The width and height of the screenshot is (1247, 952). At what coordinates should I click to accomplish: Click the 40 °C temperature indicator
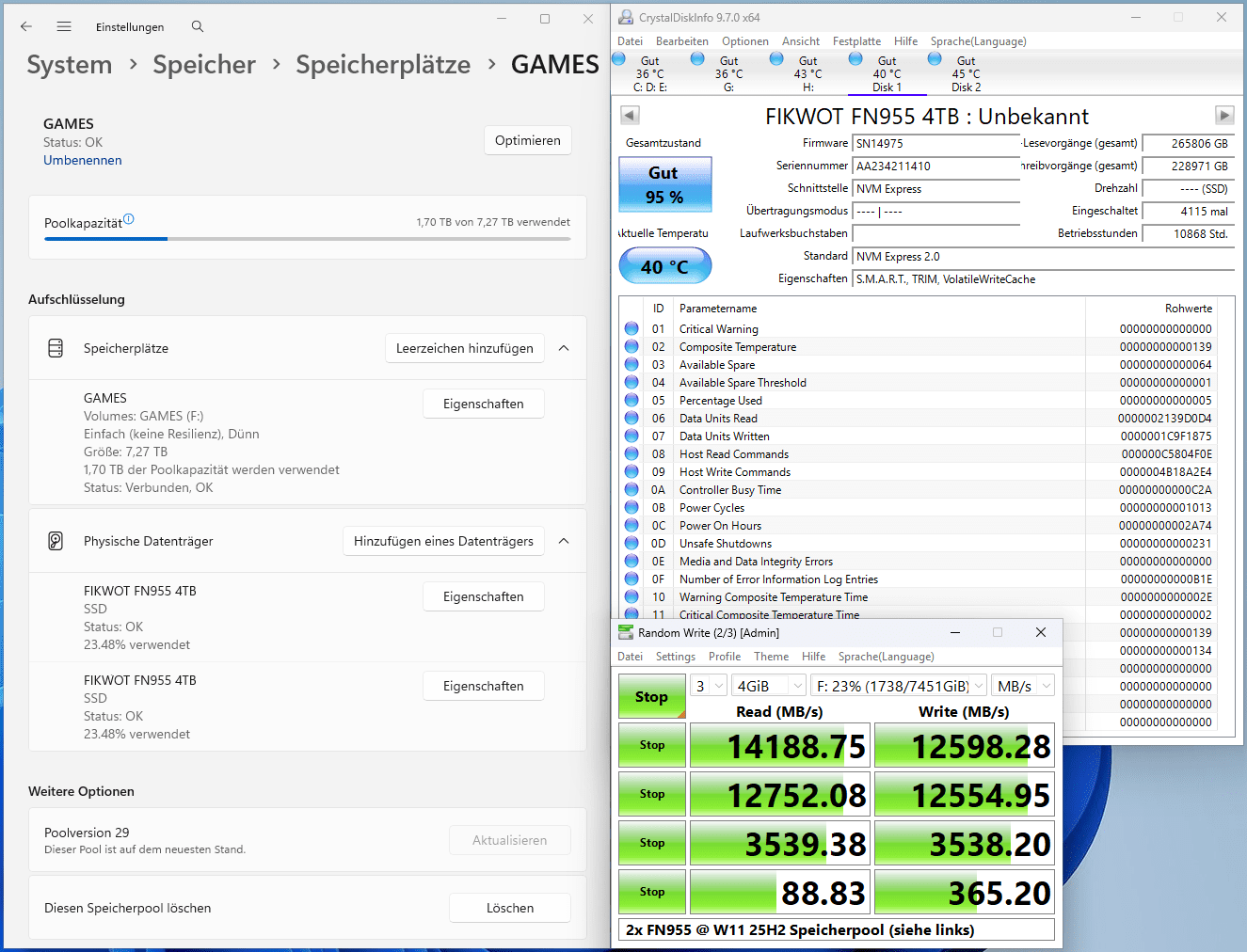(664, 266)
